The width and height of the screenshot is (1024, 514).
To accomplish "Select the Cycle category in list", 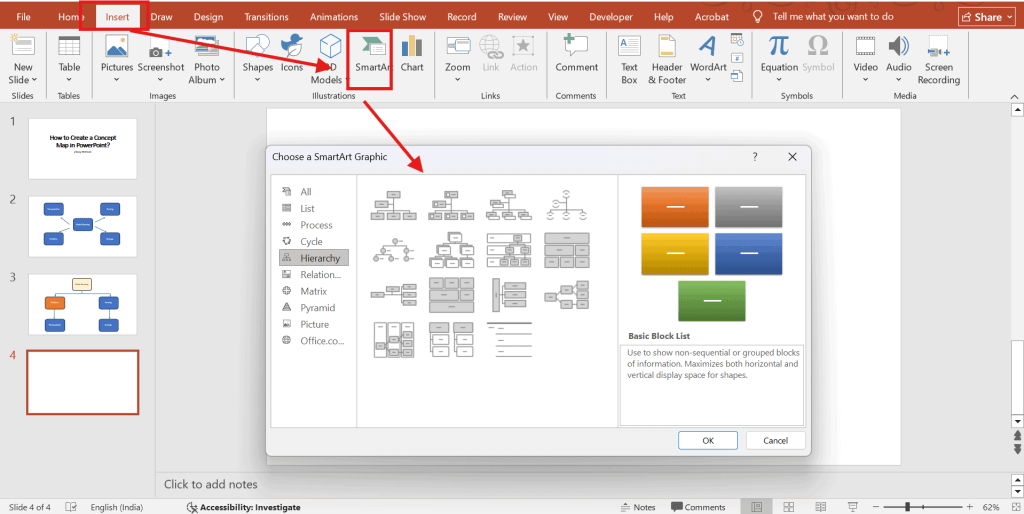I will click(x=311, y=241).
